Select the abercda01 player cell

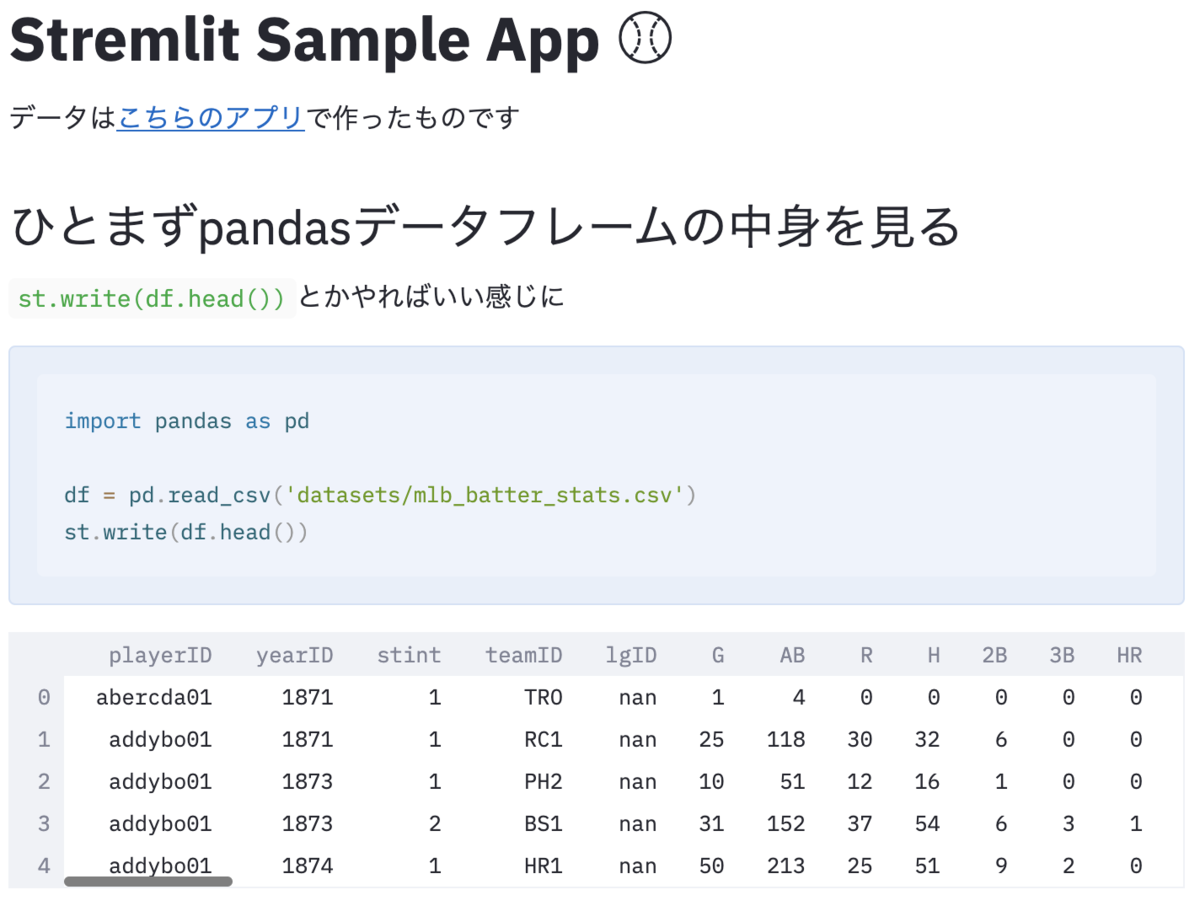click(154, 698)
